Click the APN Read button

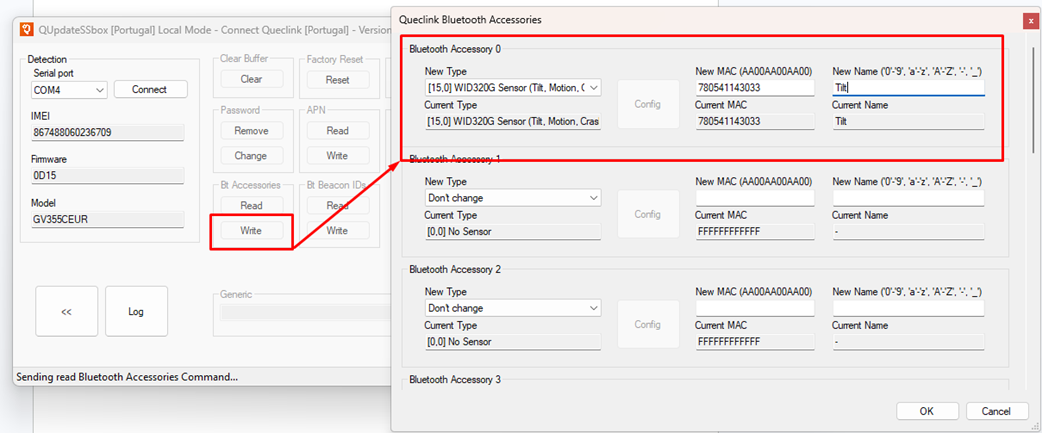pyautogui.click(x=337, y=131)
